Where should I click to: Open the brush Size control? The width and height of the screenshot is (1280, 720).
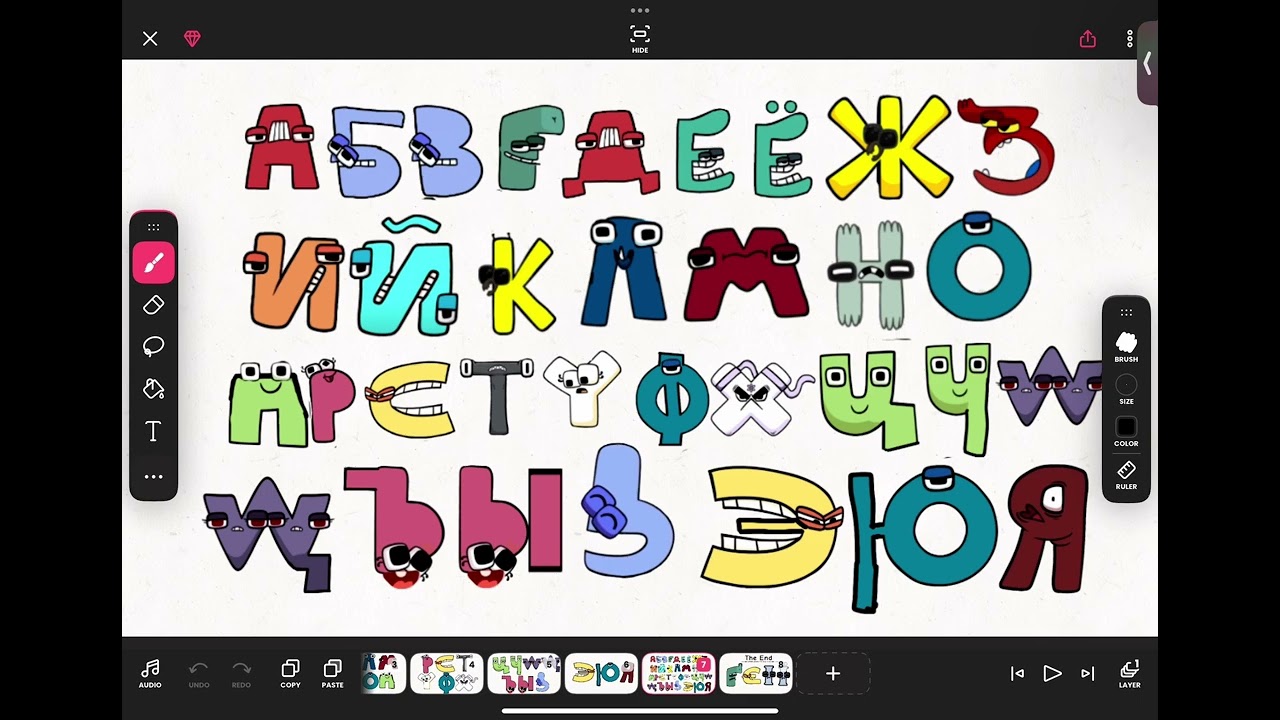pyautogui.click(x=1126, y=389)
